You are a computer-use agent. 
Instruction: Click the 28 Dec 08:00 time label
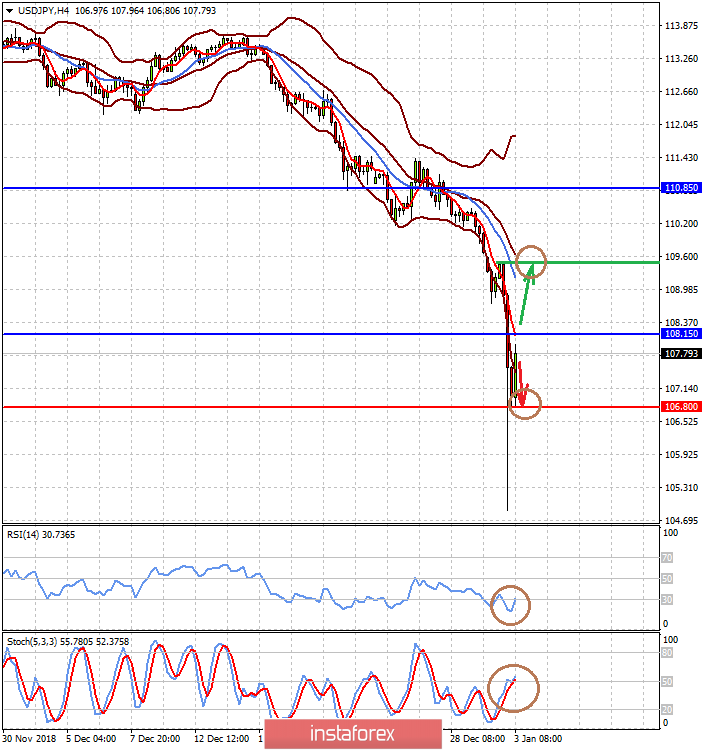477,739
